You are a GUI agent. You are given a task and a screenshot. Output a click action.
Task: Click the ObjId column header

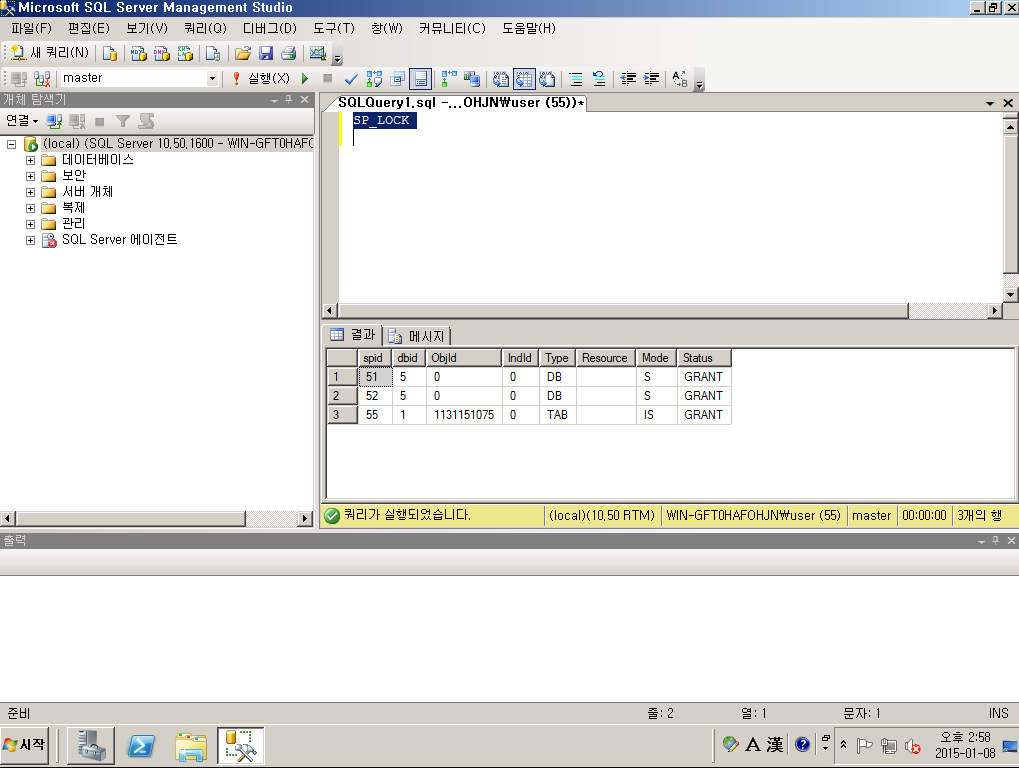tap(464, 358)
